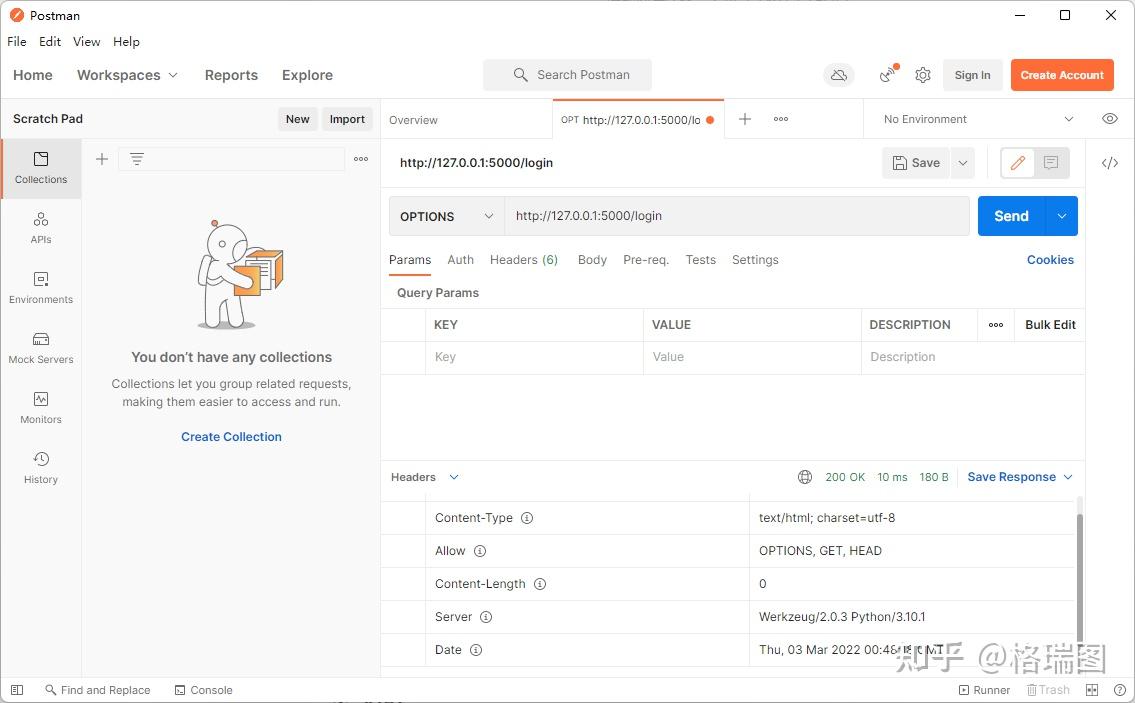Toggle sidebar with bottom-left panel icon

17,690
